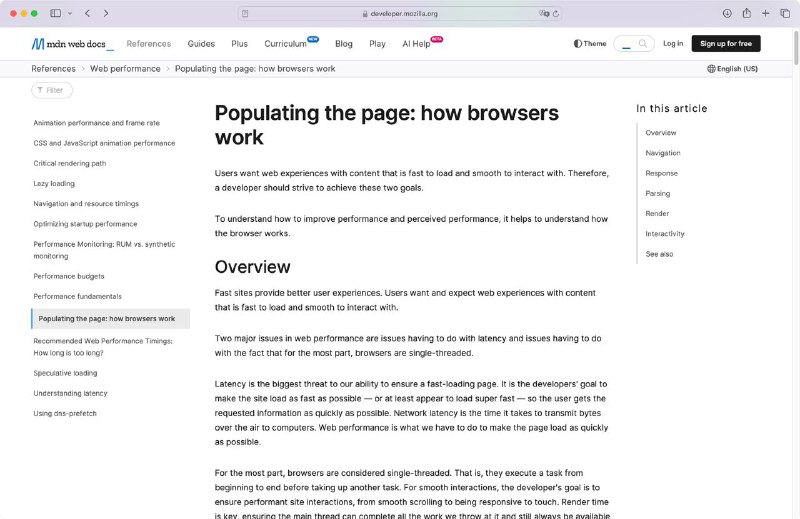
Task: Jump to Parsing in article contents
Action: [x=658, y=193]
